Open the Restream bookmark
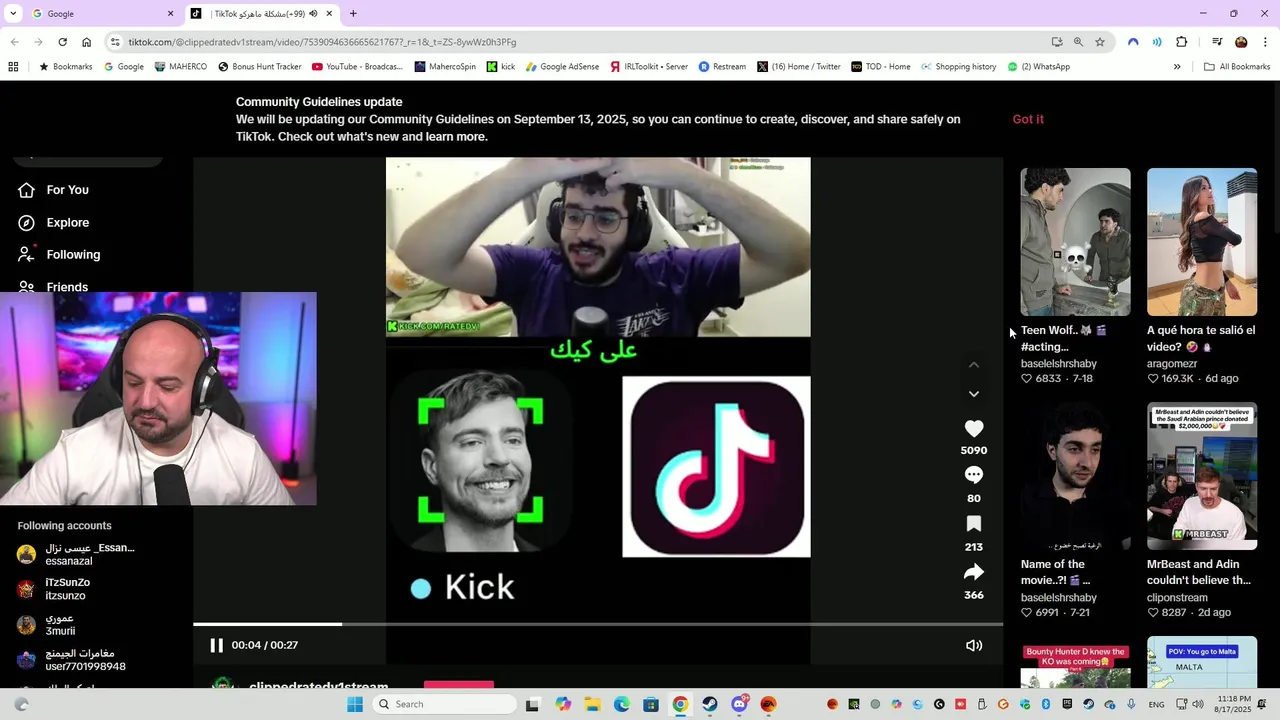Viewport: 1280px width, 720px height. 722,67
